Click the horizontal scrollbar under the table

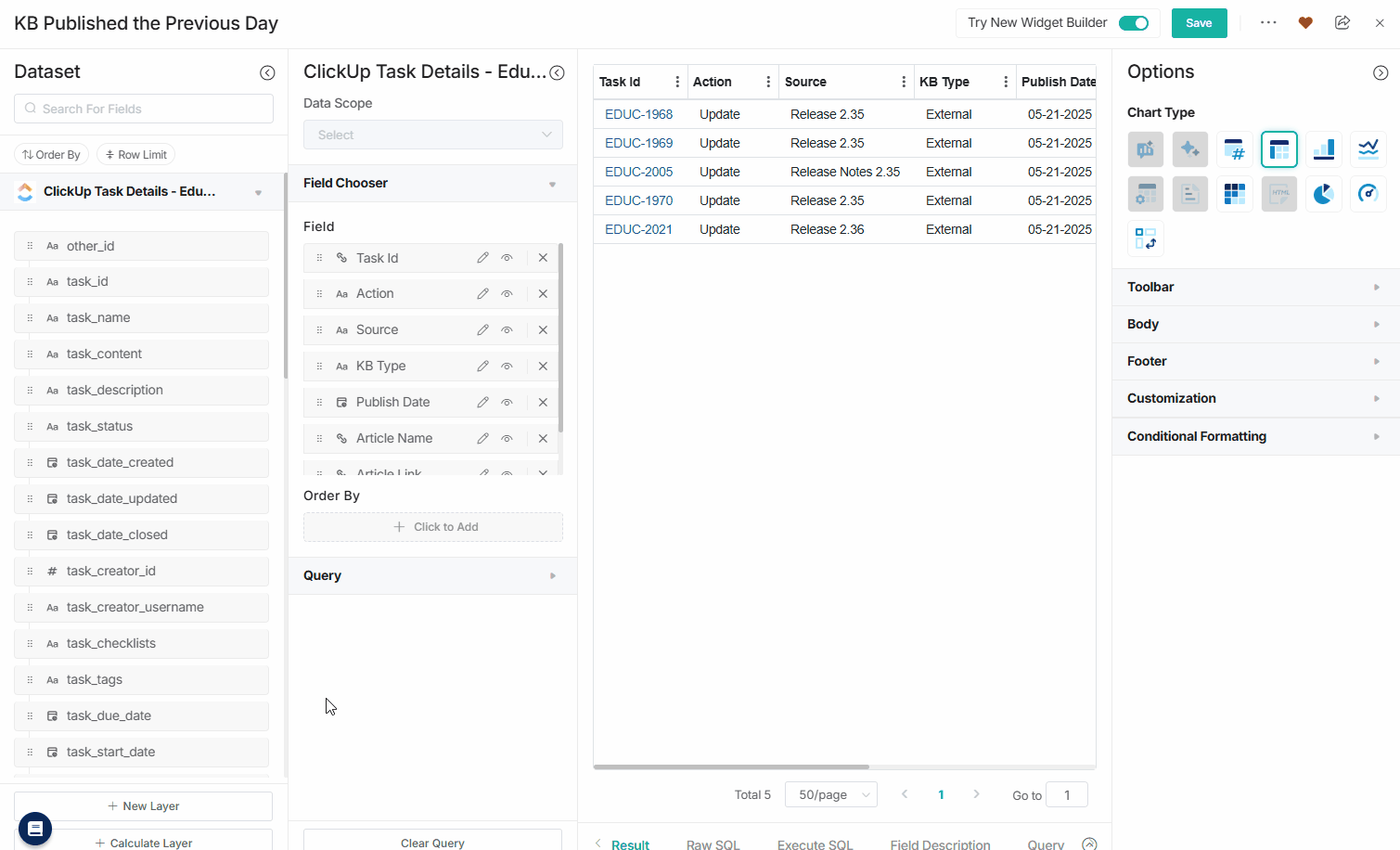[x=731, y=767]
